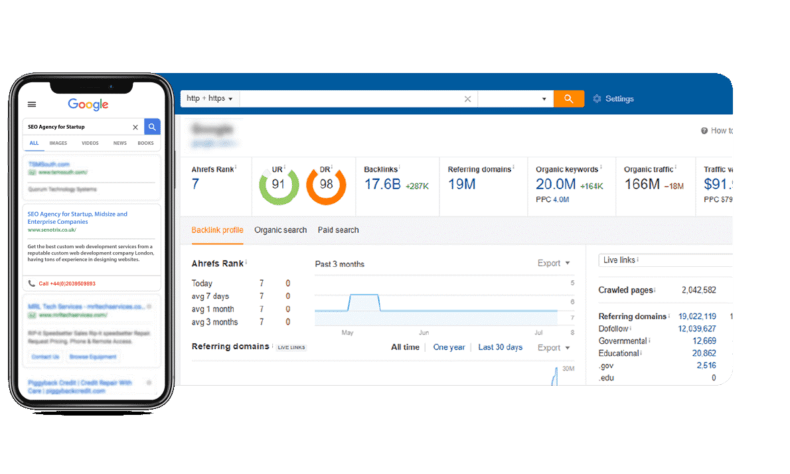Select NEWS tab on phone
Screen dimensions: 790x474
pyautogui.click(x=120, y=143)
